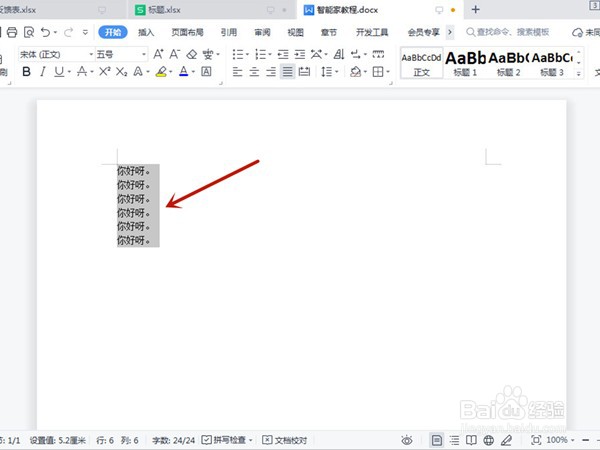Open the 引用 ribbon tab
The image size is (600, 450).
click(229, 32)
